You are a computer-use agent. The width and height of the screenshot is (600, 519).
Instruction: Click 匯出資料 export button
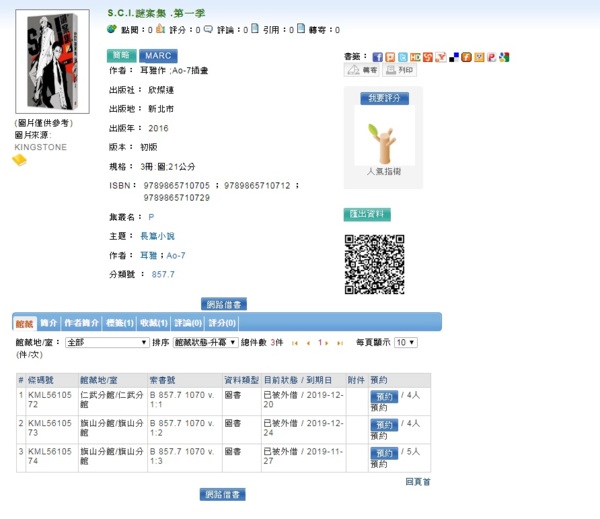coord(367,214)
